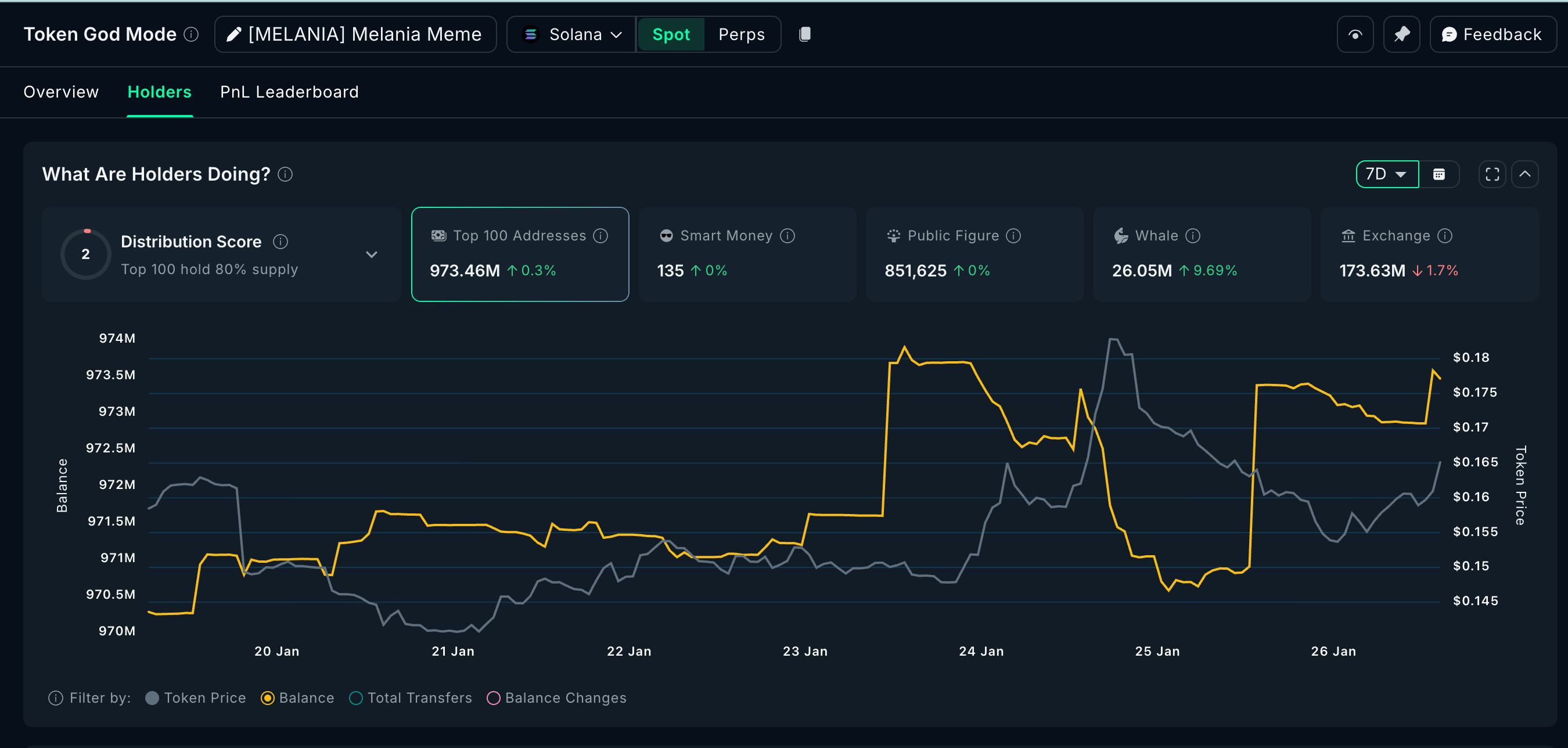Open the Solana chain dropdown
The image size is (1568, 748).
571,35
